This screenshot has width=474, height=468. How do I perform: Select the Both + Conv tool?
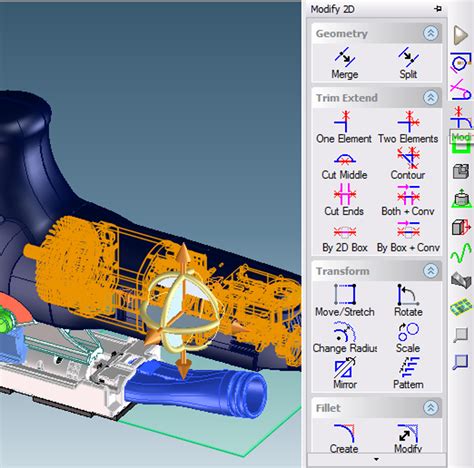pos(408,200)
